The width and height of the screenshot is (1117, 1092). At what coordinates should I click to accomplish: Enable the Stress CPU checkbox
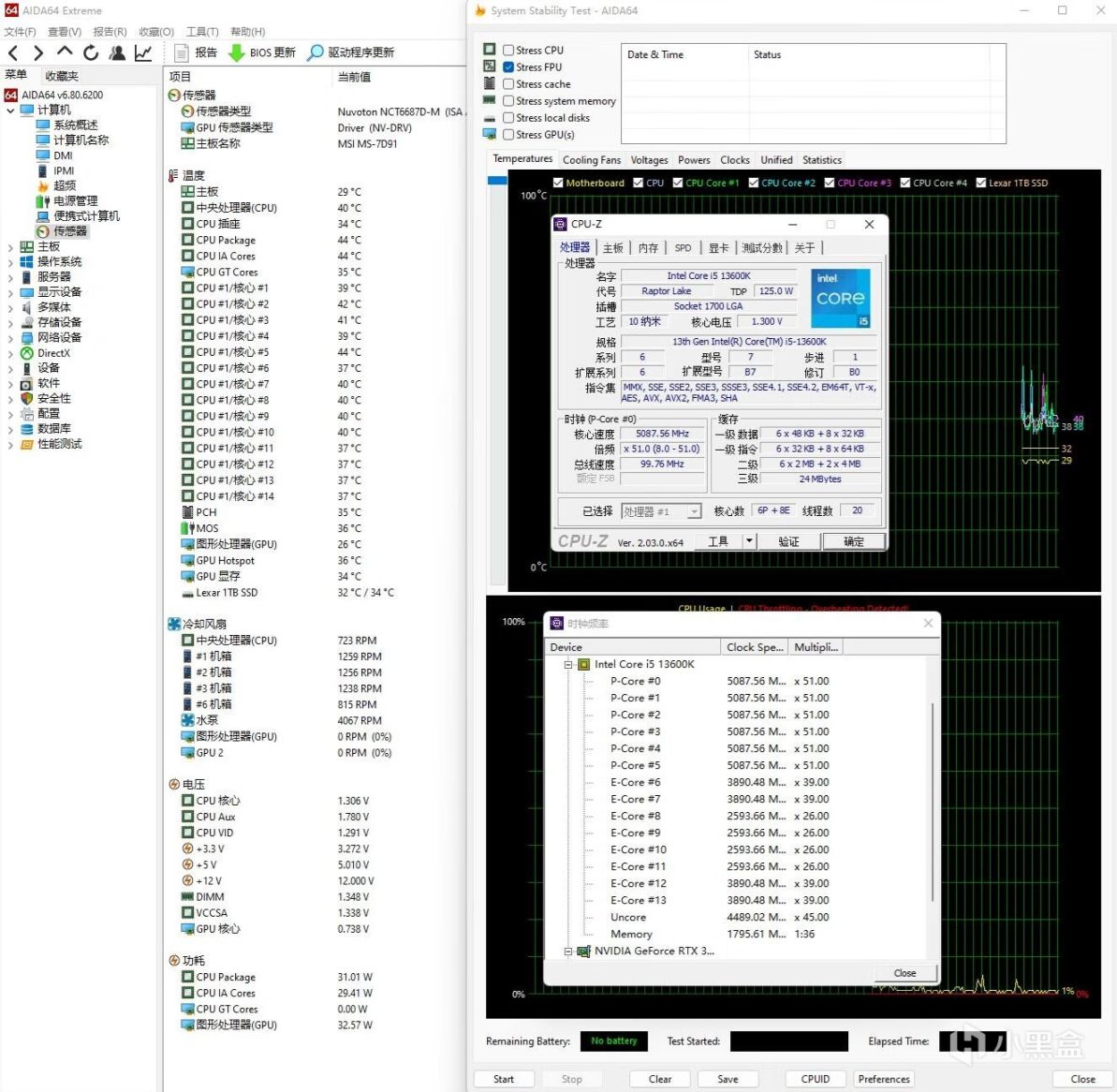point(508,51)
